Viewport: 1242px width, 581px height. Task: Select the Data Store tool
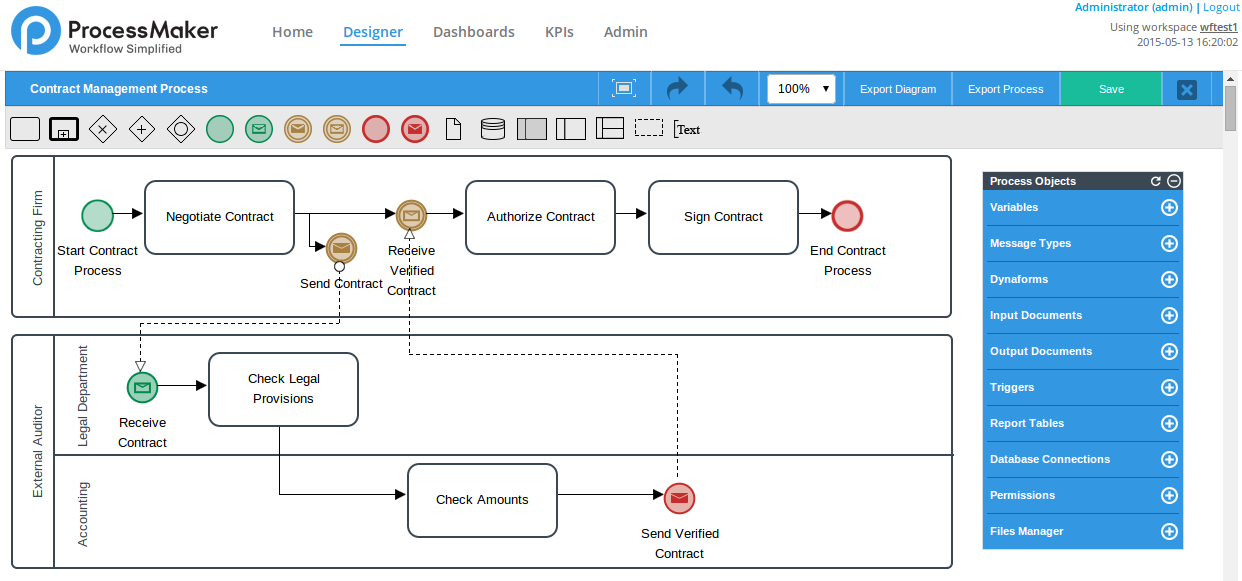491,128
